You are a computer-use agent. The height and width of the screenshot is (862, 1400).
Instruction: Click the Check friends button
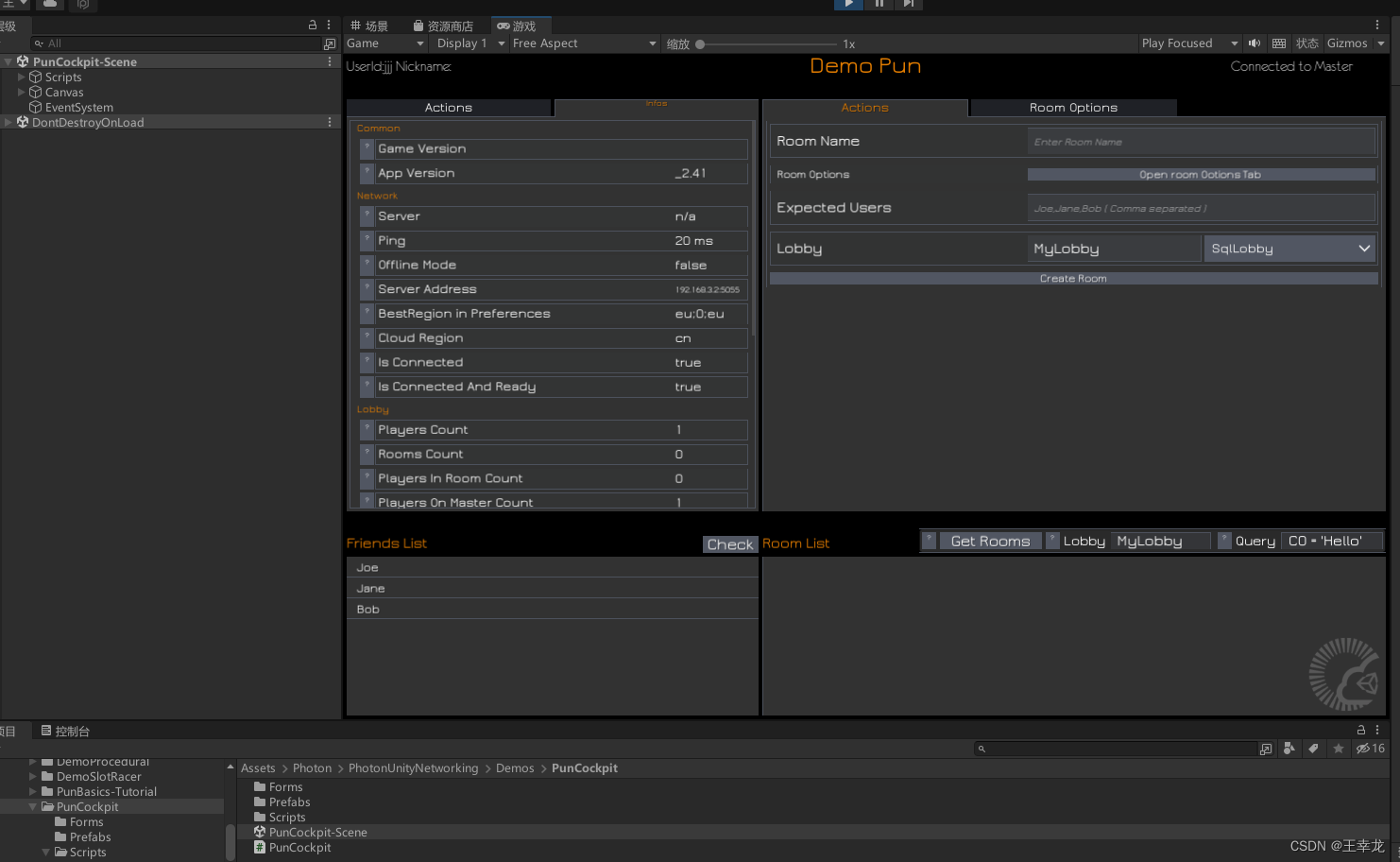pyautogui.click(x=730, y=544)
